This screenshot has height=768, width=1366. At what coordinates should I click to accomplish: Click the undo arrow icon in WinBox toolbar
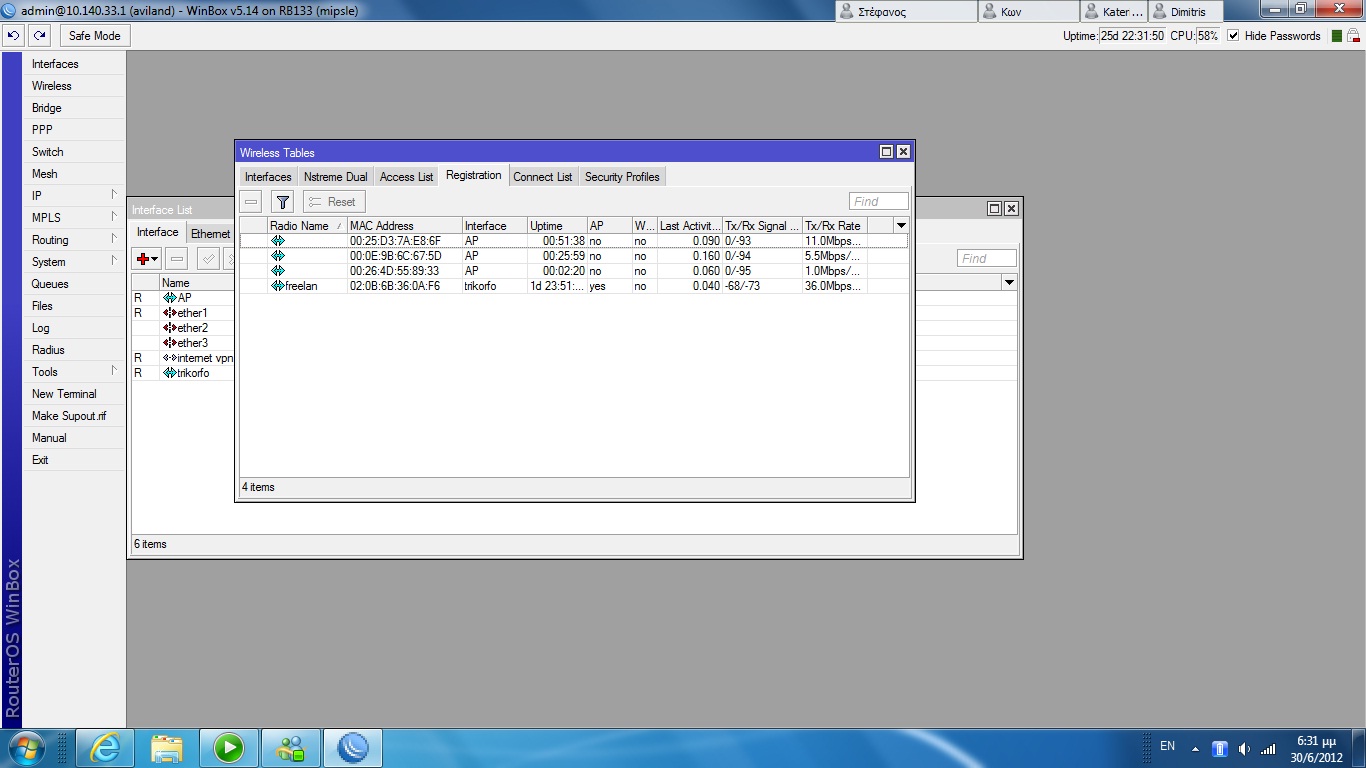(14, 36)
